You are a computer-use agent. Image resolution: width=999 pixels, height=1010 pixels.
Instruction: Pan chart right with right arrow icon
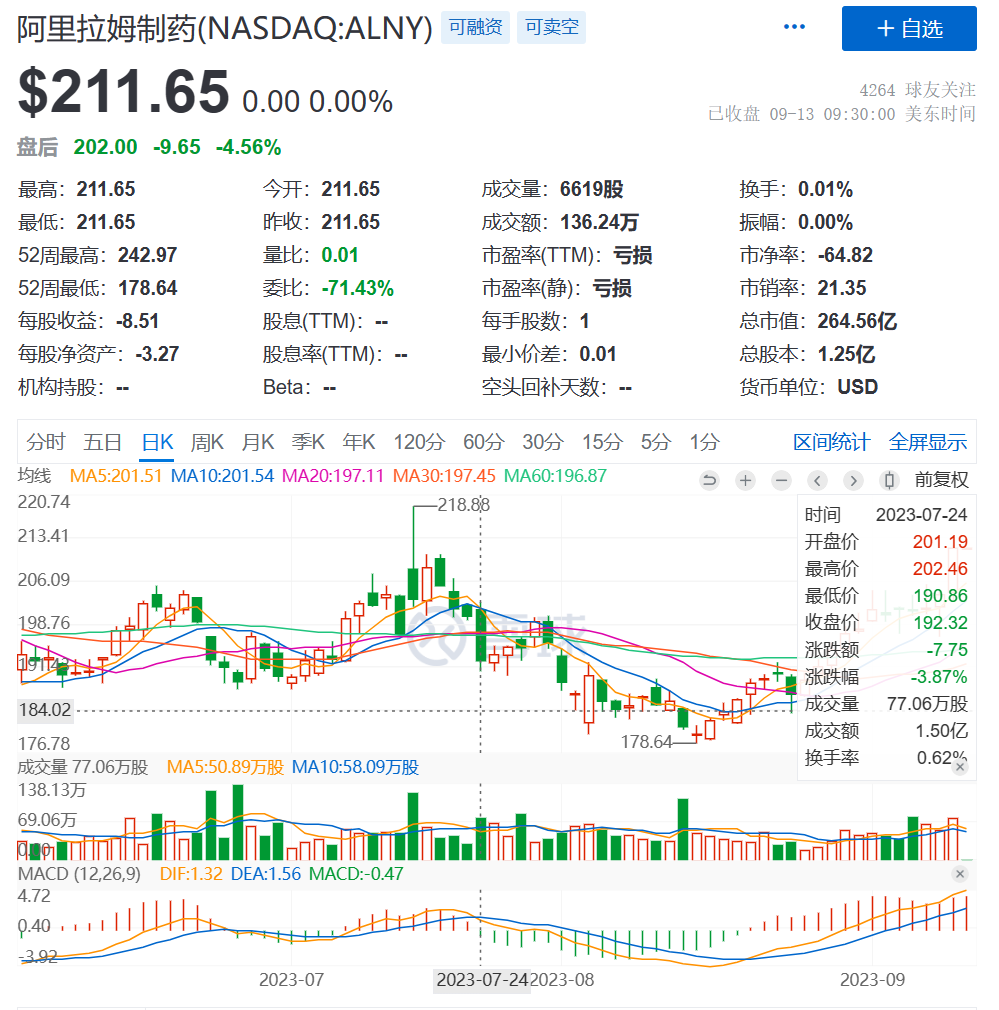point(853,480)
